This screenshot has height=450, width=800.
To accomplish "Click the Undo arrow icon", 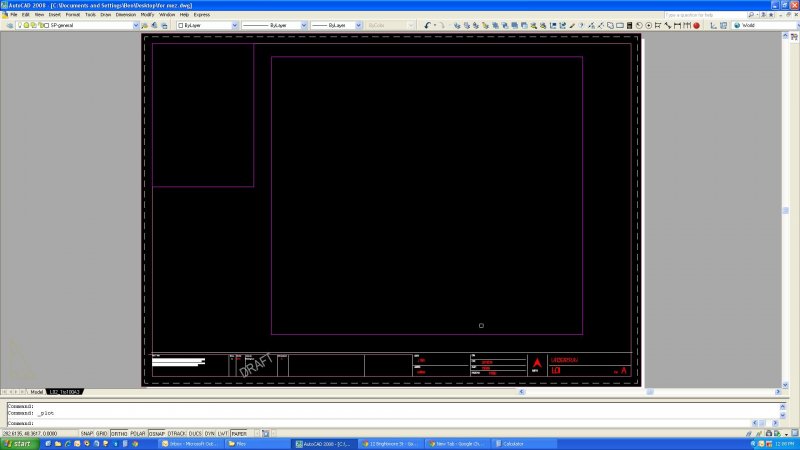I will coord(427,25).
